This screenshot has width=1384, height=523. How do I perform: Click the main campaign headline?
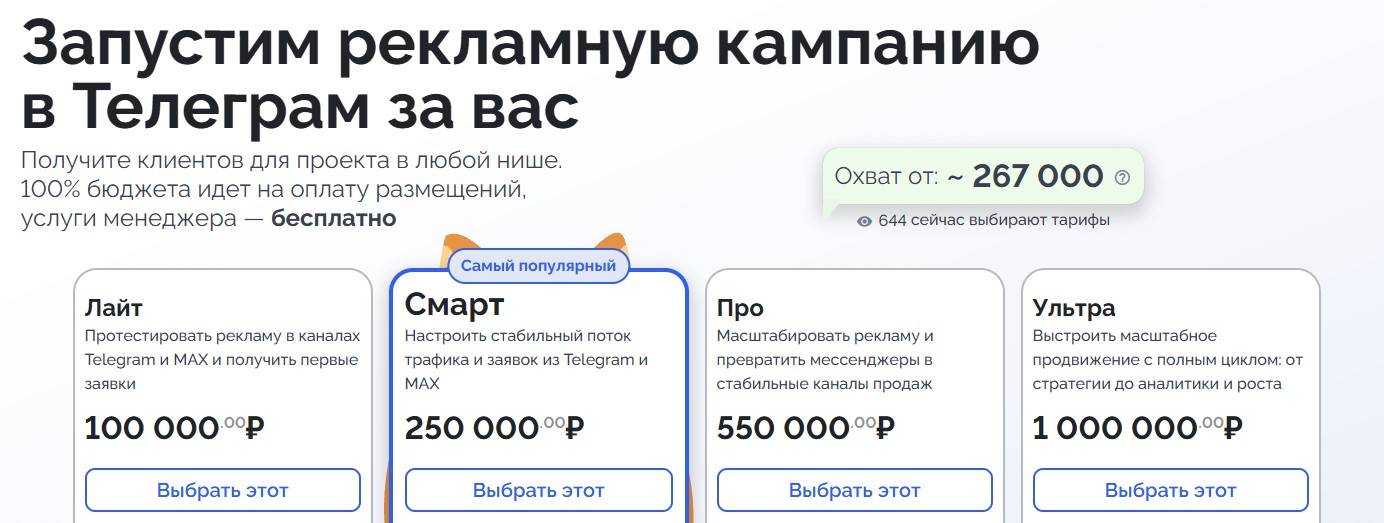point(530,73)
